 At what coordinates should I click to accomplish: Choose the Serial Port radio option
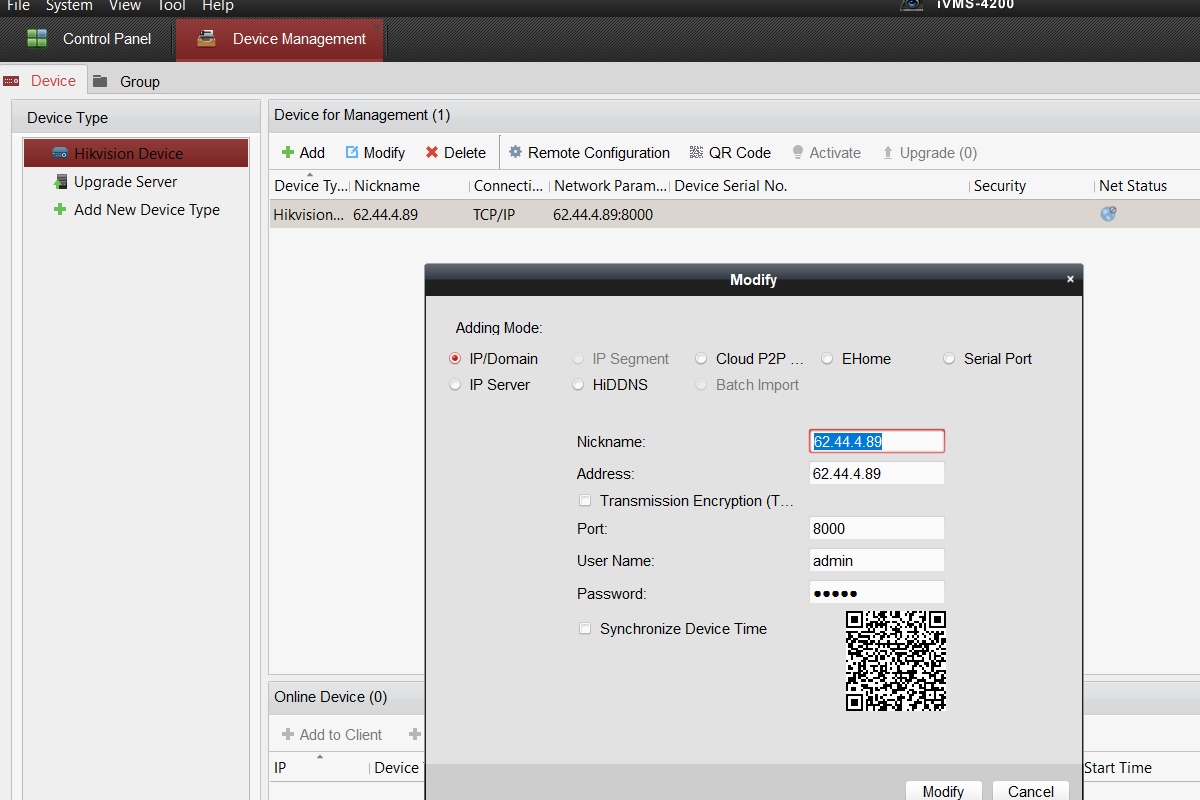click(949, 359)
